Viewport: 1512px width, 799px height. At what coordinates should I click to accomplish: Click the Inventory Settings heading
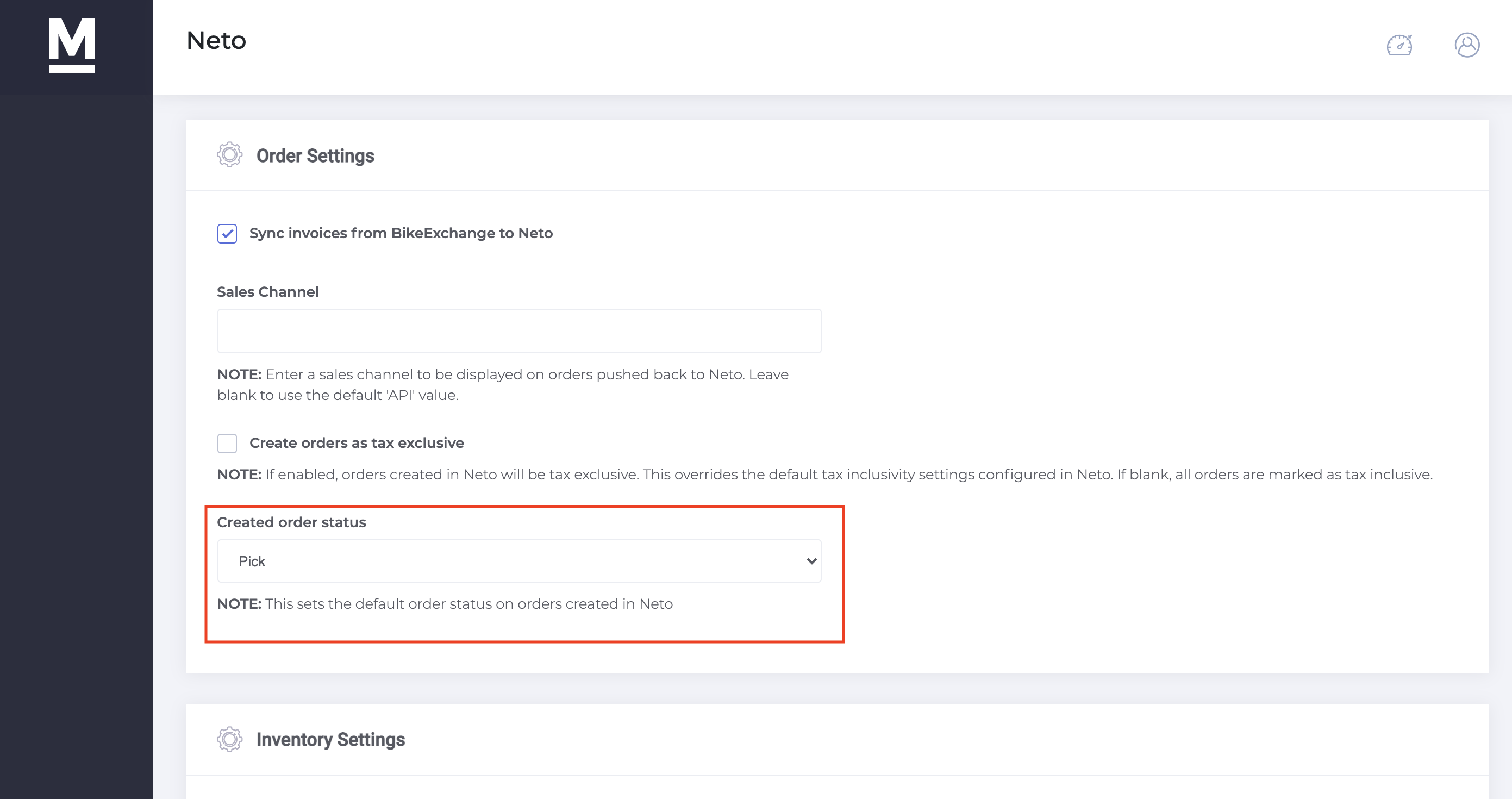330,740
